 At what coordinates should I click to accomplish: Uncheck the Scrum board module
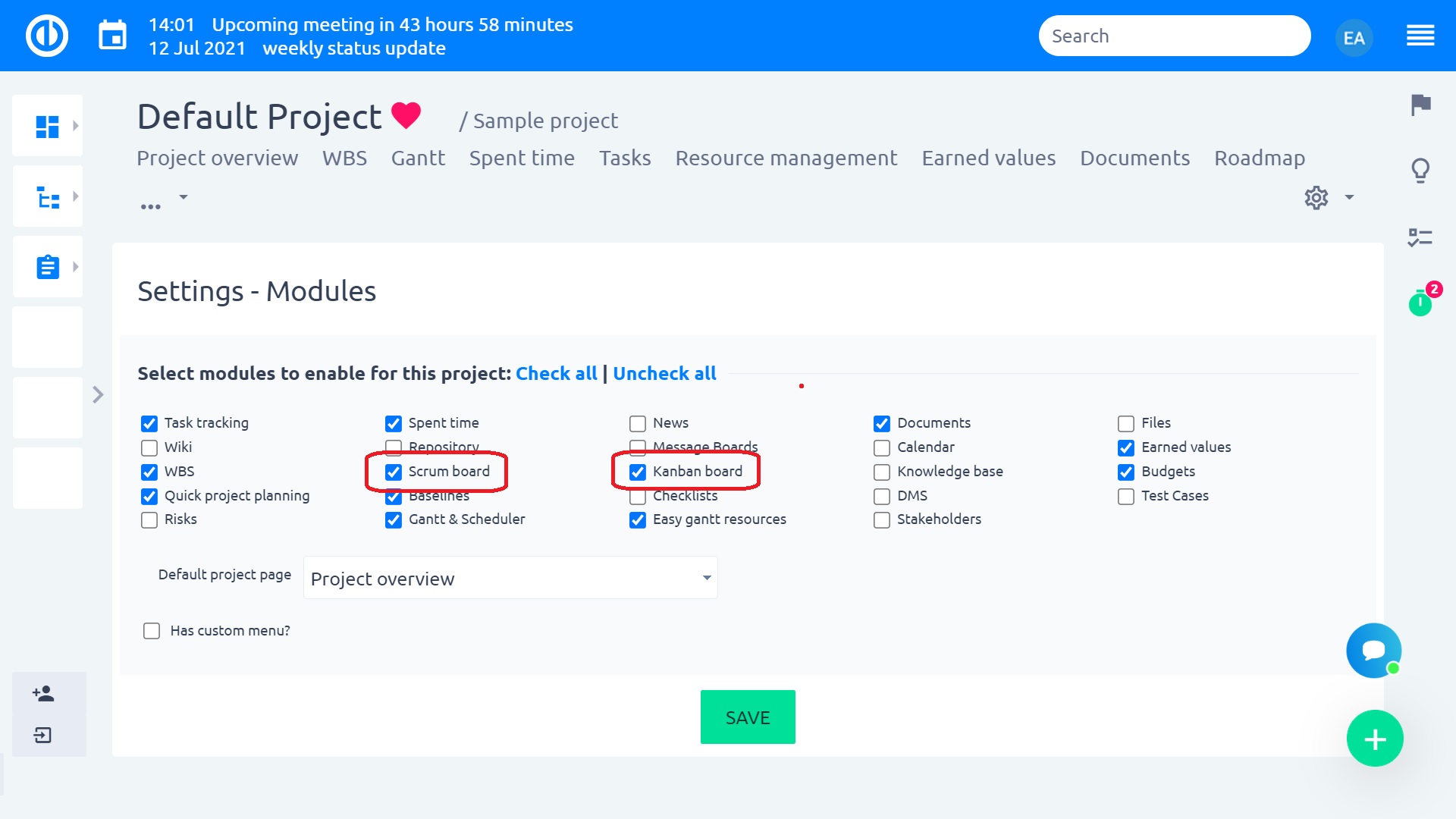[393, 472]
